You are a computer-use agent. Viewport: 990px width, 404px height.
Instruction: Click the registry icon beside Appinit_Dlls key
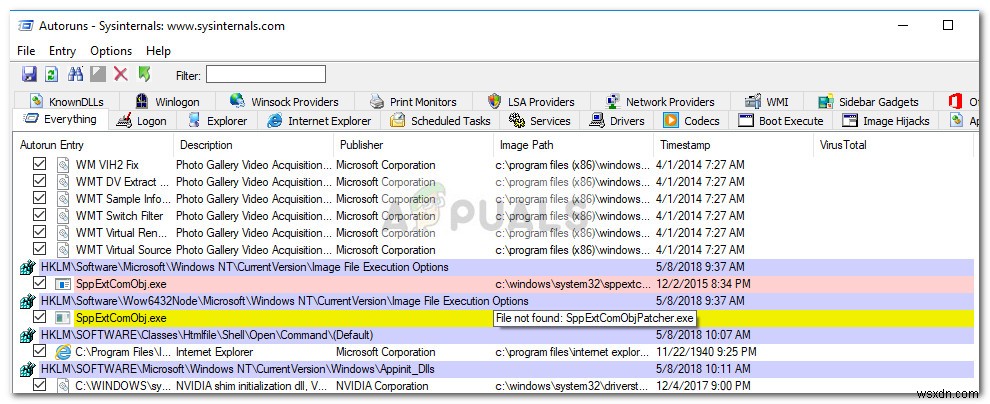(x=27, y=369)
